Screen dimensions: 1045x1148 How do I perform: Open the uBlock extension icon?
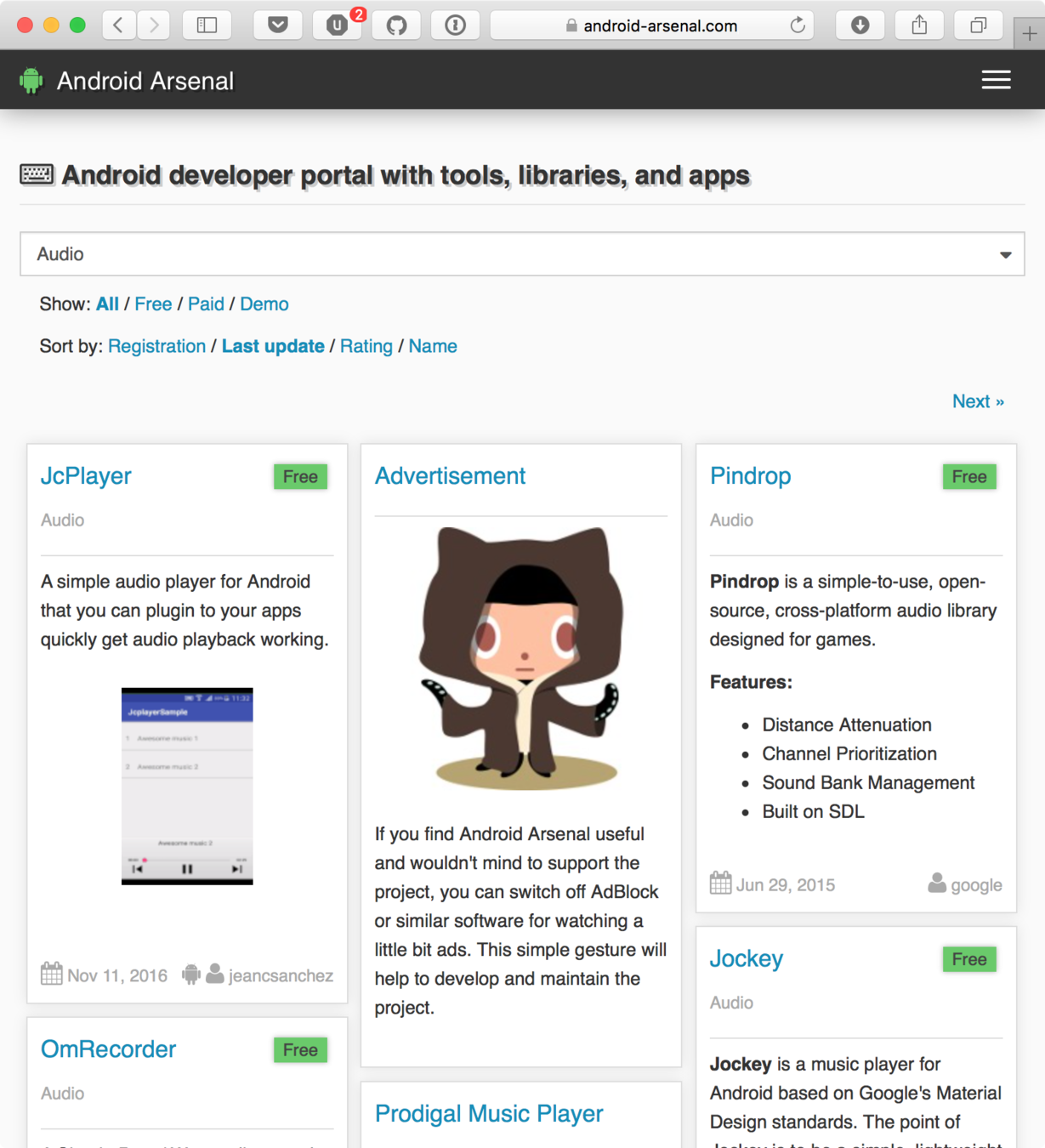pos(338,26)
